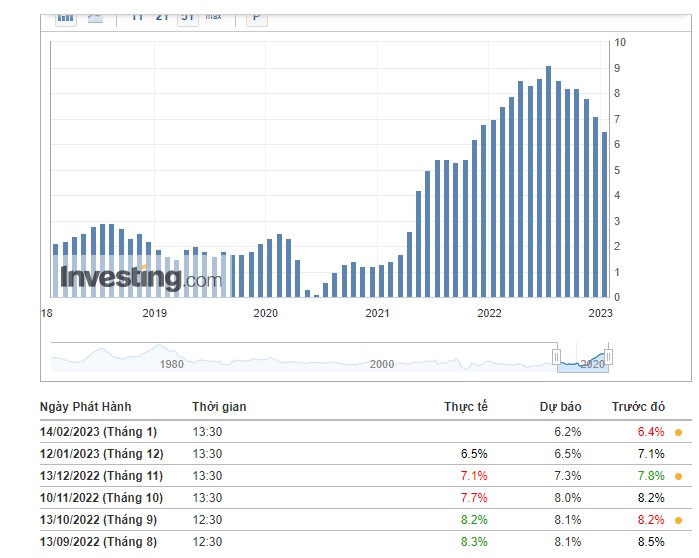The width and height of the screenshot is (699, 558).
Task: Click the green 8.3% actual value
Action: (x=474, y=542)
